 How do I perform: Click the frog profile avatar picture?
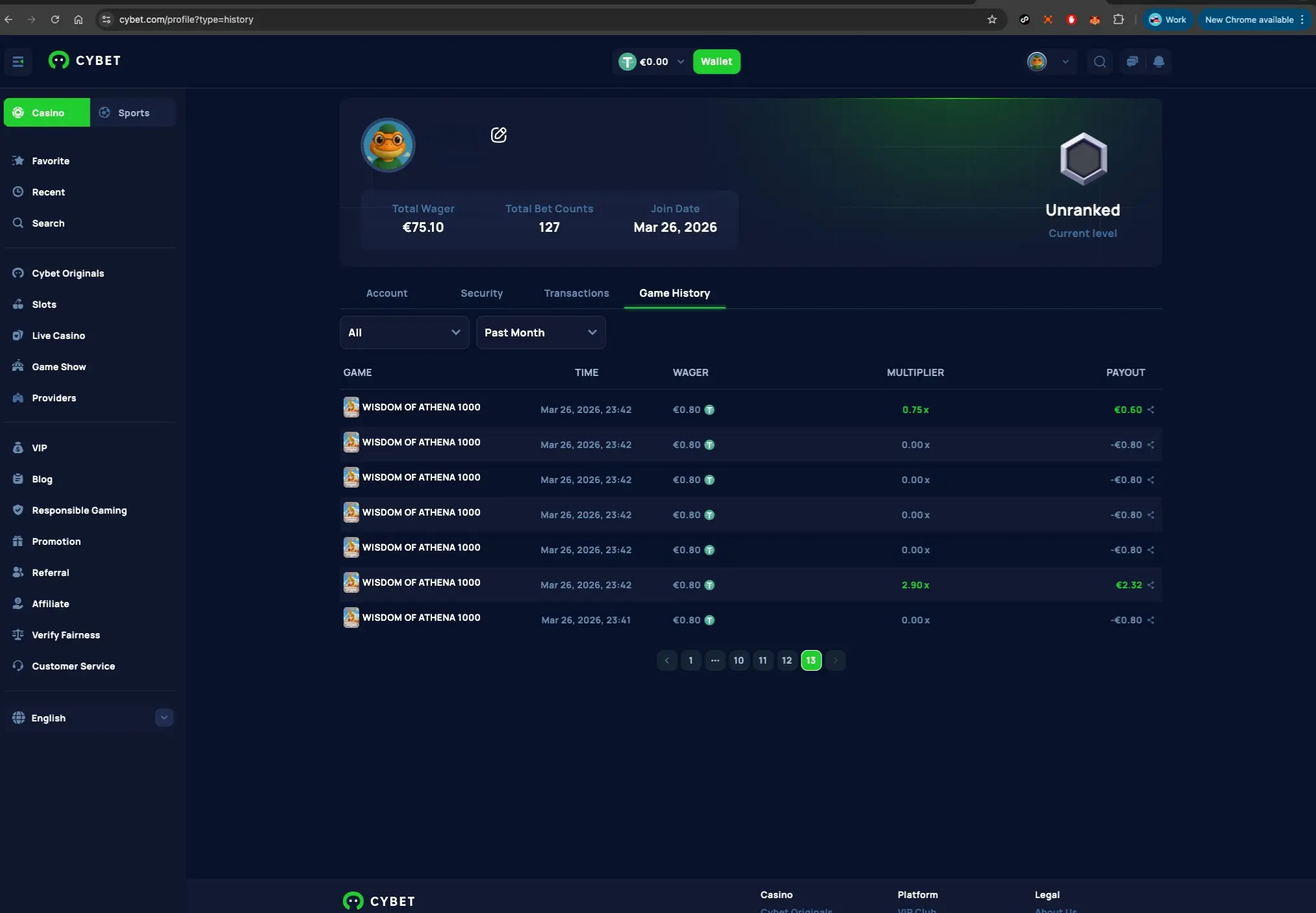(x=388, y=145)
